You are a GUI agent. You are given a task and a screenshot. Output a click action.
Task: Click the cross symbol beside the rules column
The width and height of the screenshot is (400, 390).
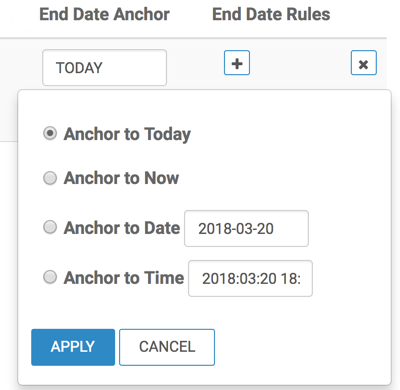pos(364,64)
